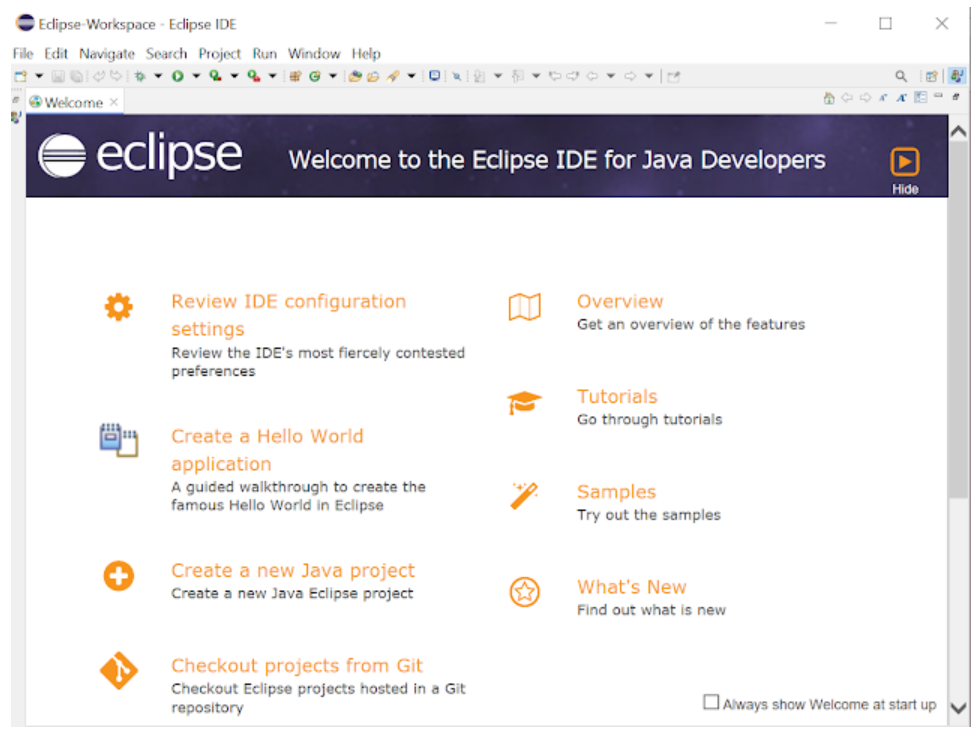Open the What's New link

(x=631, y=587)
